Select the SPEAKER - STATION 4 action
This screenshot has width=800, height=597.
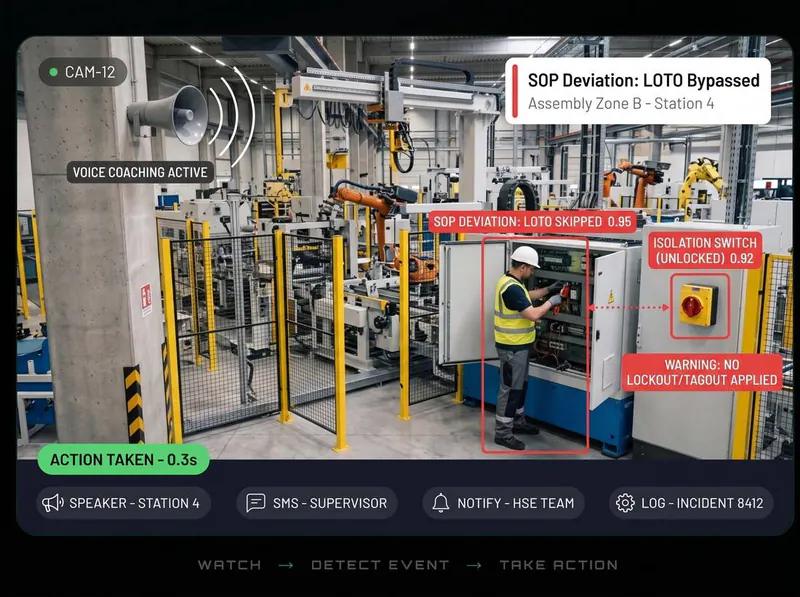click(123, 503)
